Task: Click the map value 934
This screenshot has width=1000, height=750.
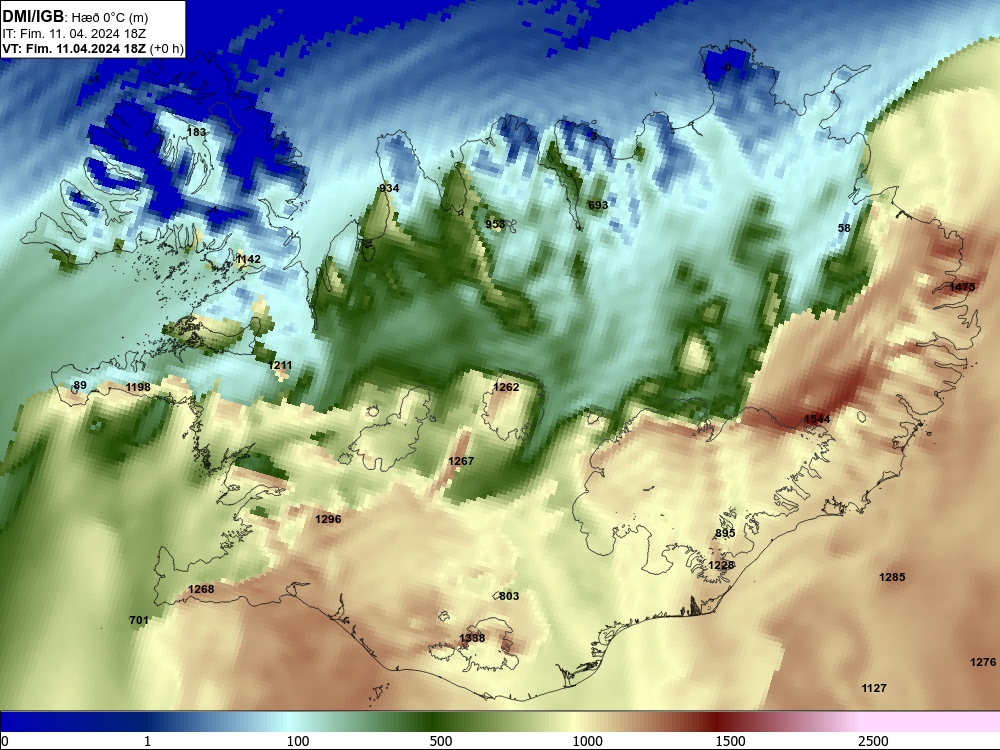Action: pyautogui.click(x=389, y=188)
